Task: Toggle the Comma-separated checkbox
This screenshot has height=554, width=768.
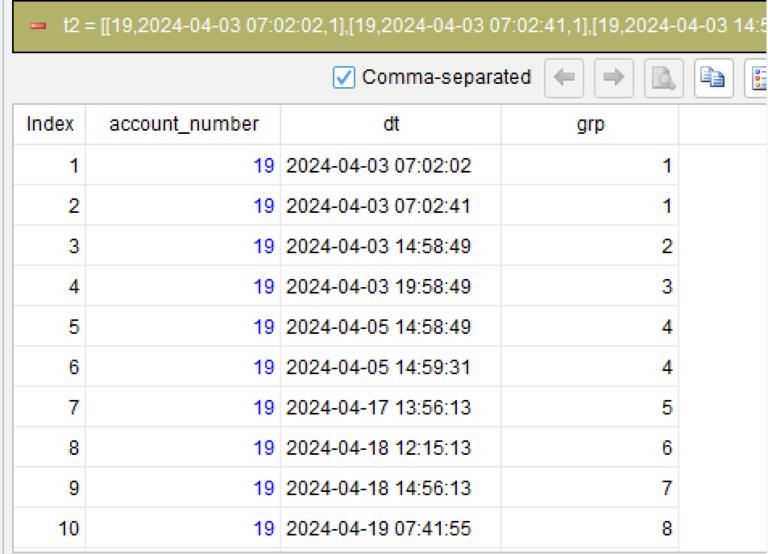Action: coord(343,77)
